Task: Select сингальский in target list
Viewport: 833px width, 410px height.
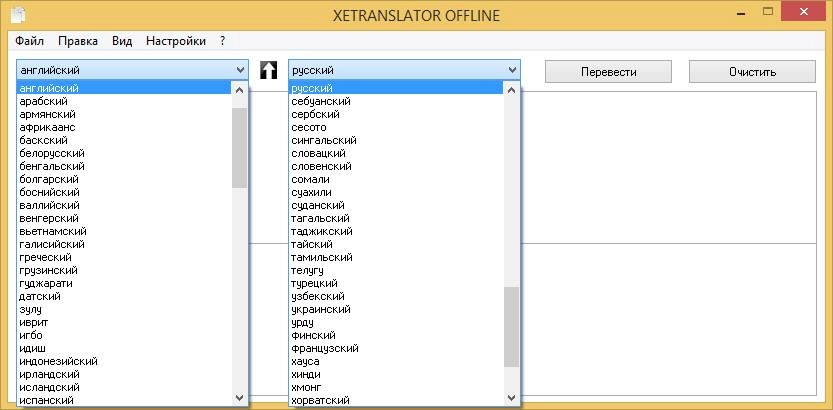Action: (x=396, y=140)
